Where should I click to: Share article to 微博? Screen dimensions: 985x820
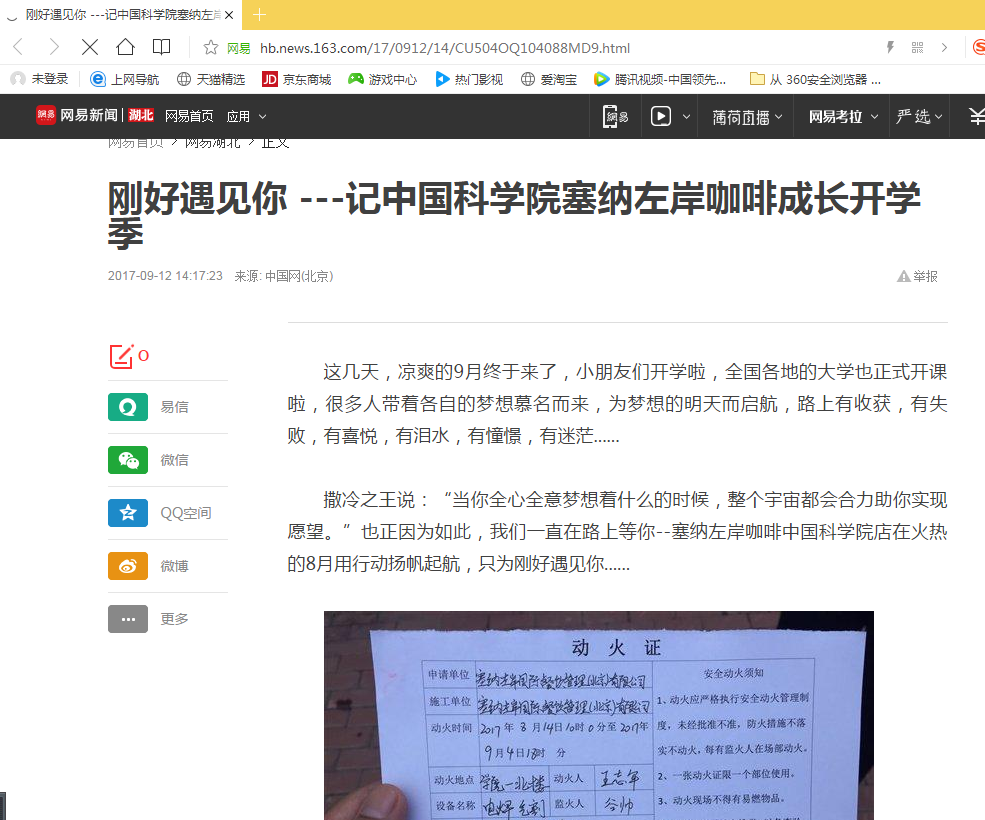[128, 566]
